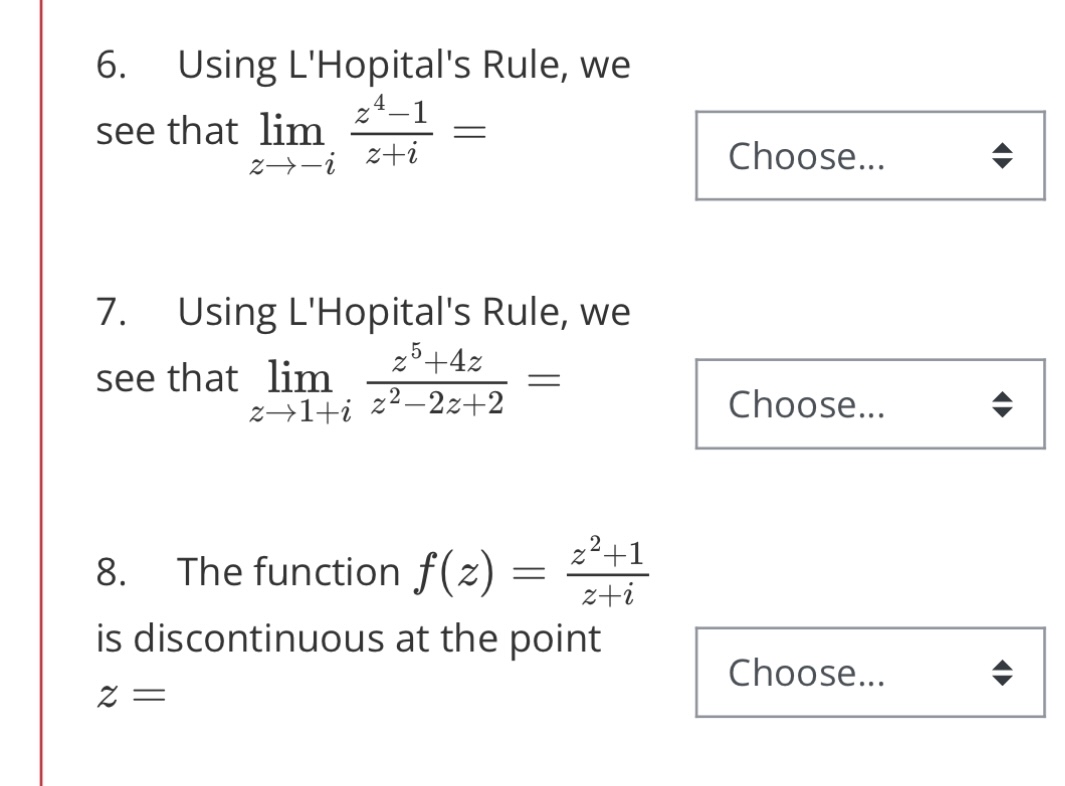
Task: Click the sort arrows icon beside question 7 dropdown
Action: pos(1002,404)
